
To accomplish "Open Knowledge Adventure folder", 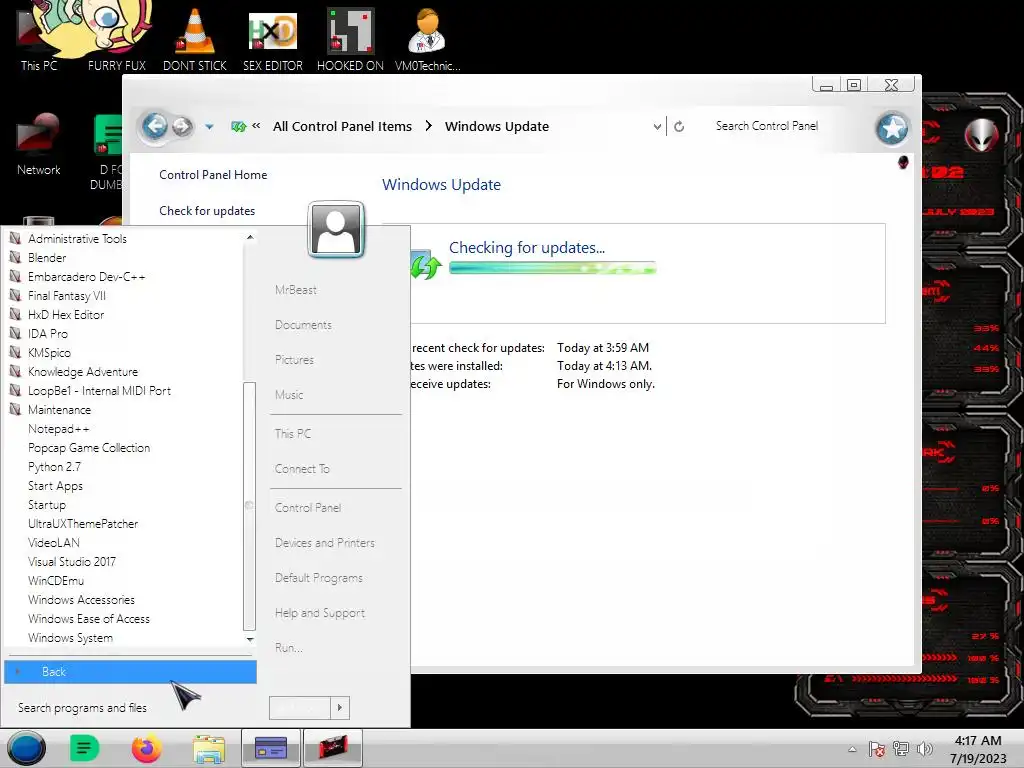I will coord(83,372).
